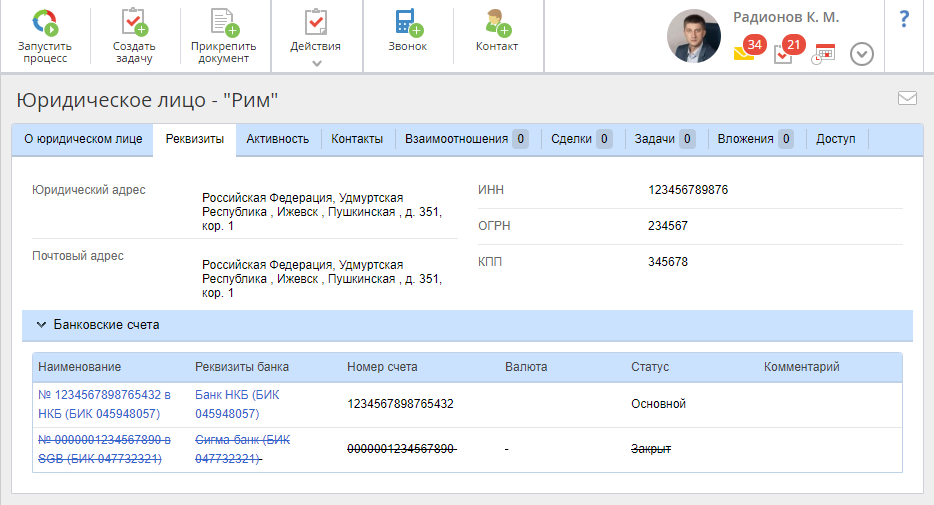Click the user profile photo

tap(693, 36)
